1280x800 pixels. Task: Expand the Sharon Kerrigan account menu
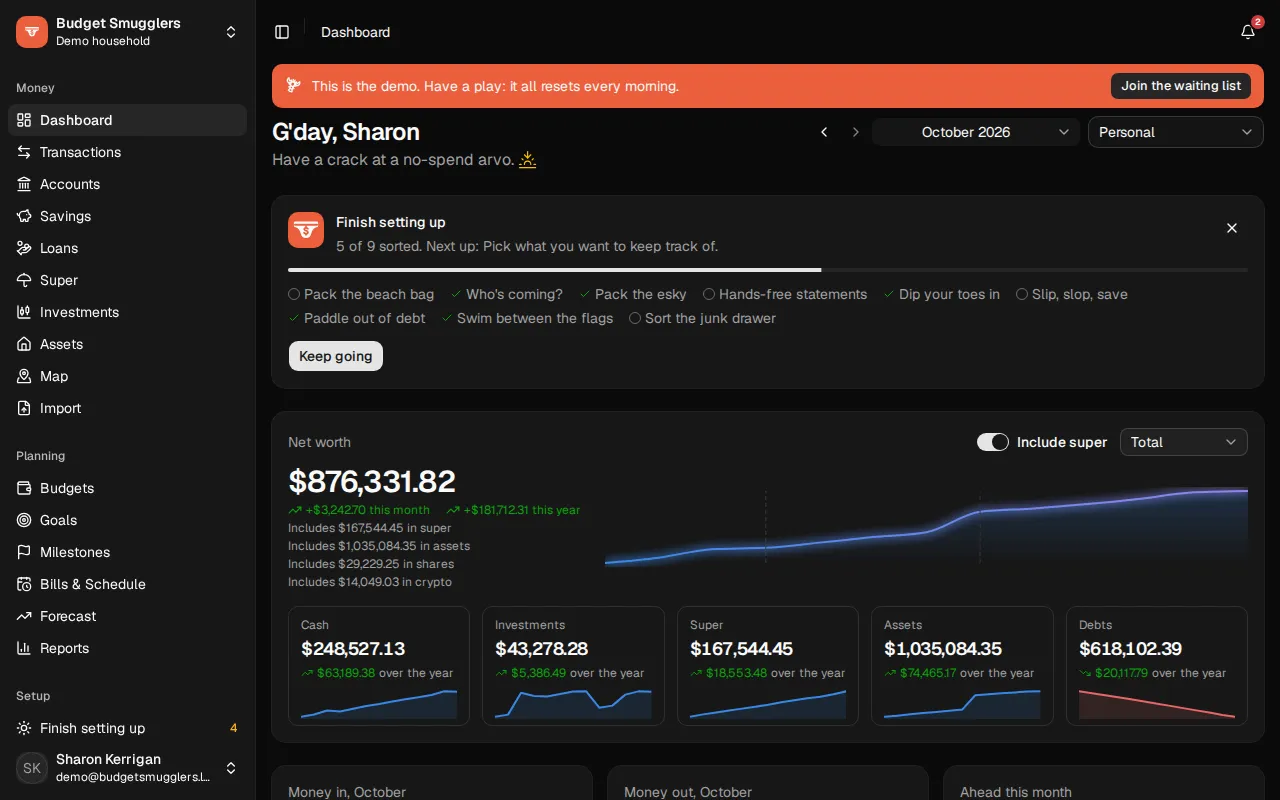coord(128,768)
